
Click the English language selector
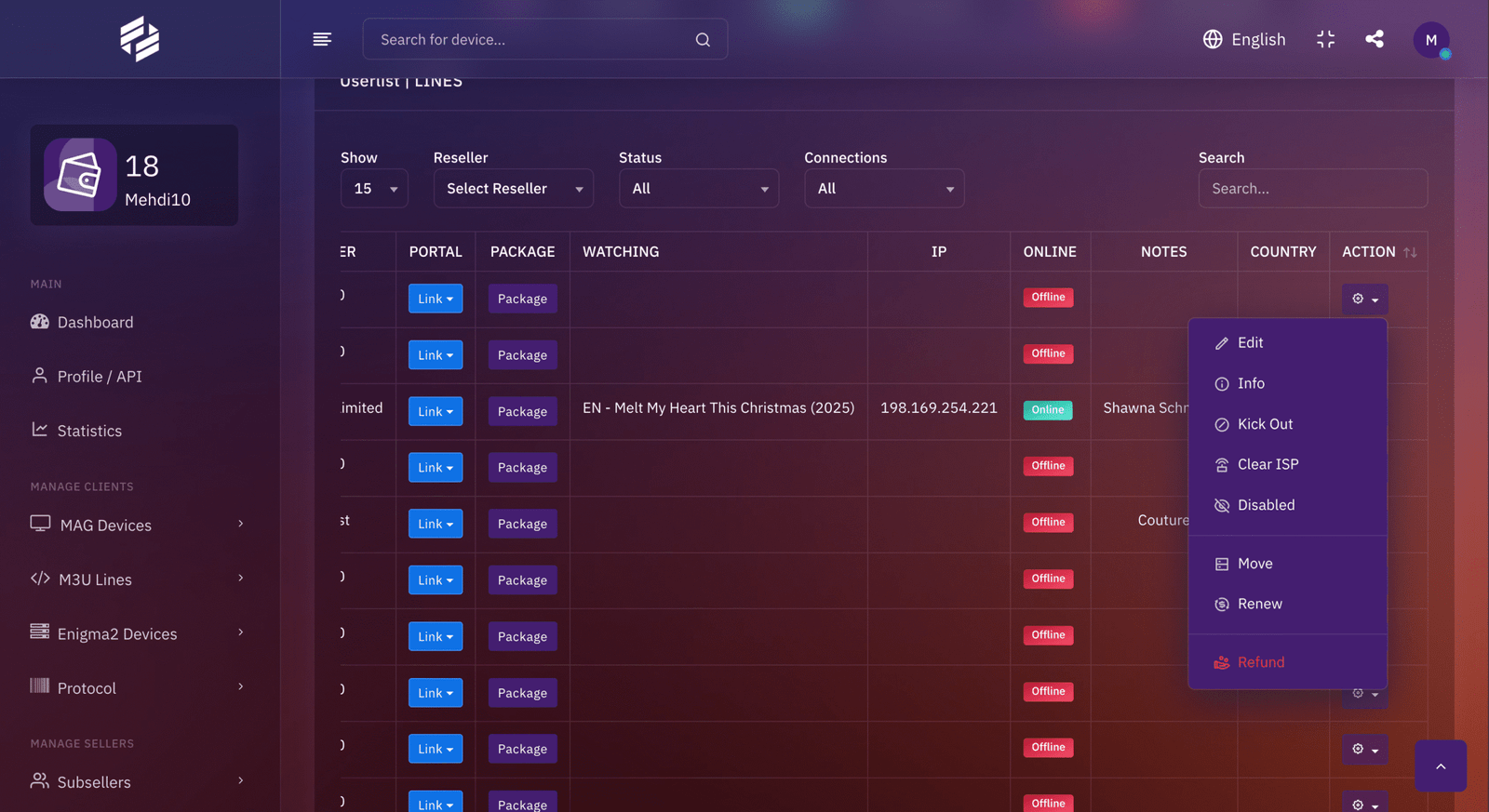(1244, 39)
